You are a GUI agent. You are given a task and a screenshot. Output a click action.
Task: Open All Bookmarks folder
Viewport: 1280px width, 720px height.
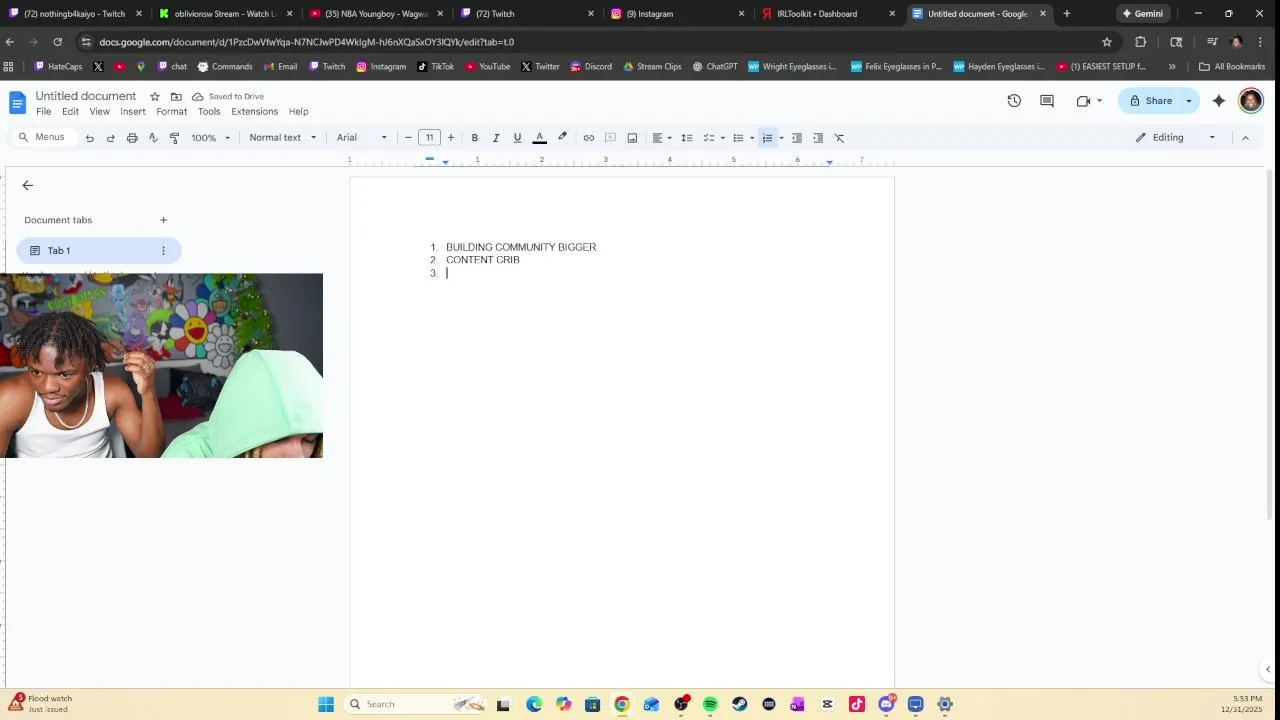[1232, 67]
